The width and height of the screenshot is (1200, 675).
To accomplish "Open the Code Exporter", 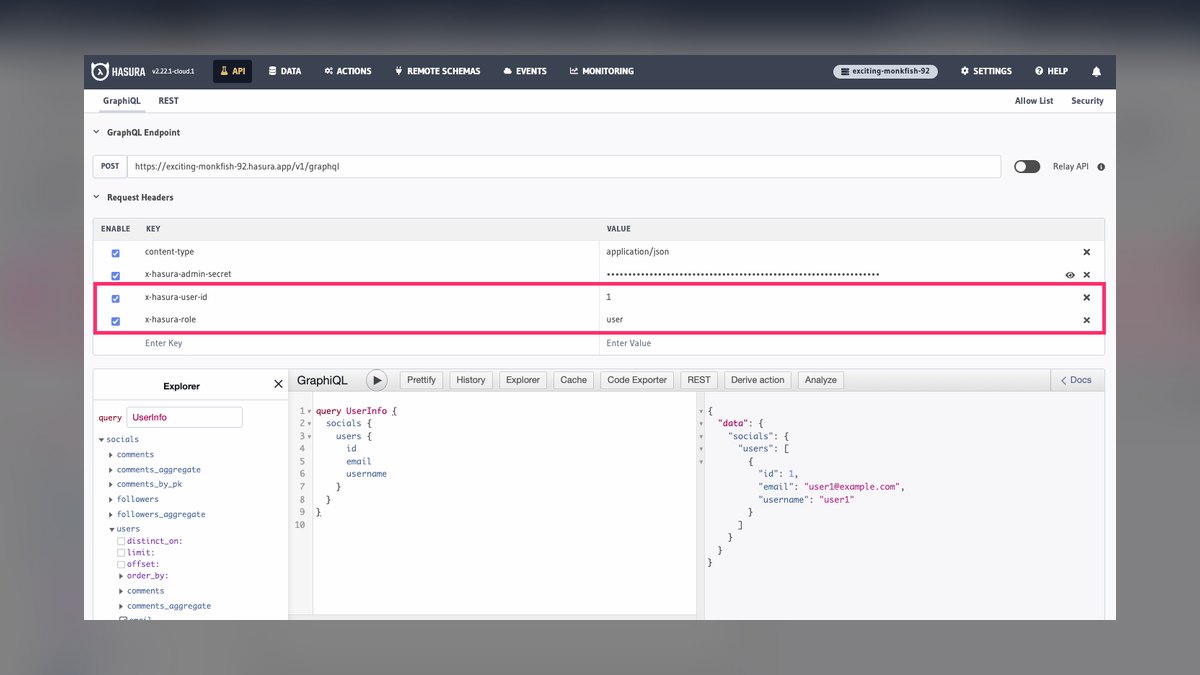I will click(x=637, y=380).
